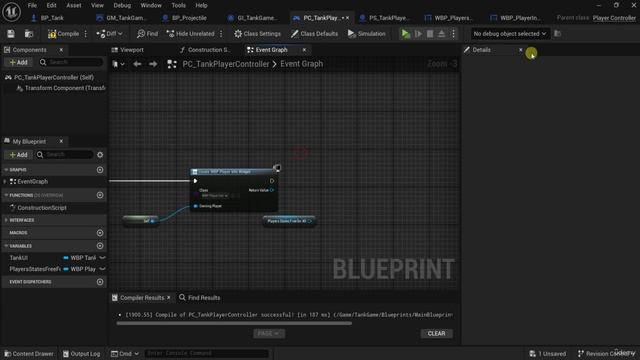
Task: Add new graph with plus icon
Action: [100, 170]
